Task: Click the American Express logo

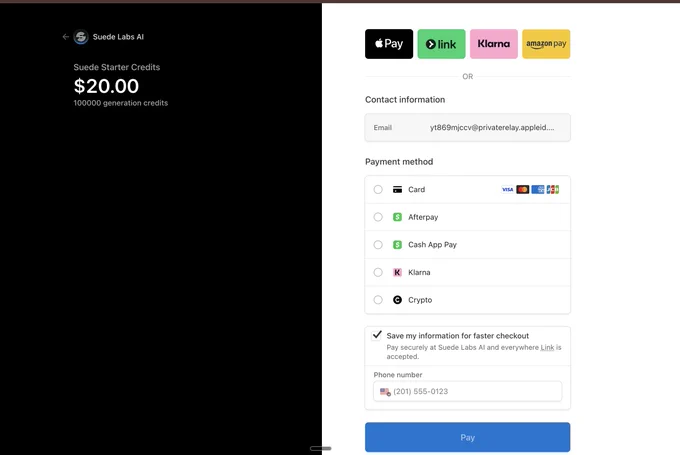Action: [538, 190]
